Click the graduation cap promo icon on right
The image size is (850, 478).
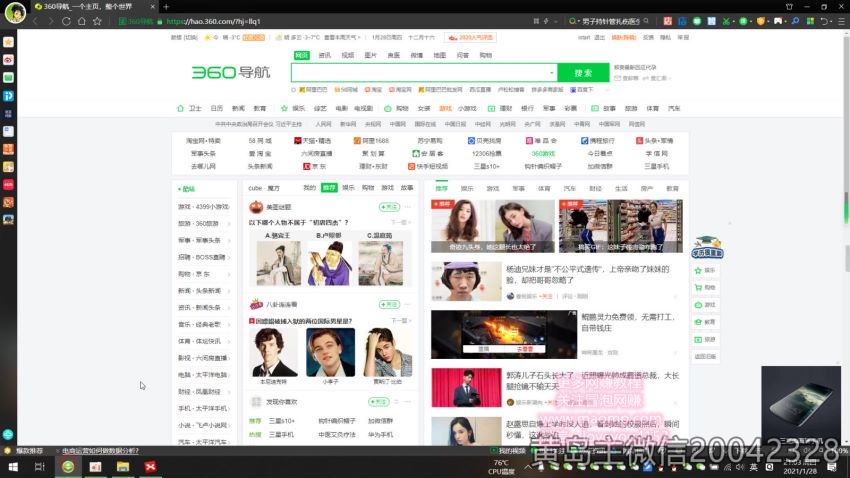tap(707, 247)
